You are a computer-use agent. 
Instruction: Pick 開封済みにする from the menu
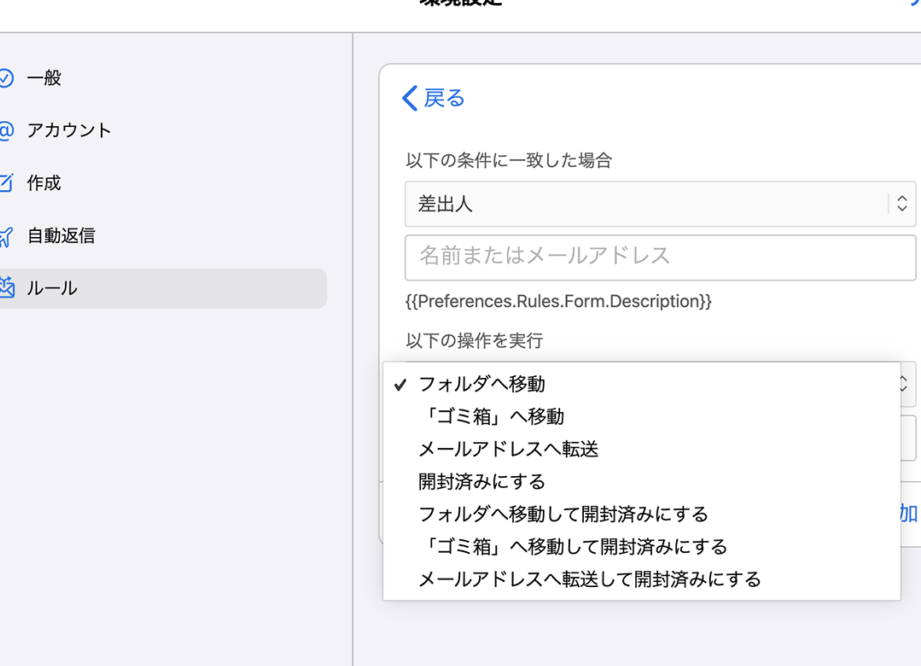(481, 482)
